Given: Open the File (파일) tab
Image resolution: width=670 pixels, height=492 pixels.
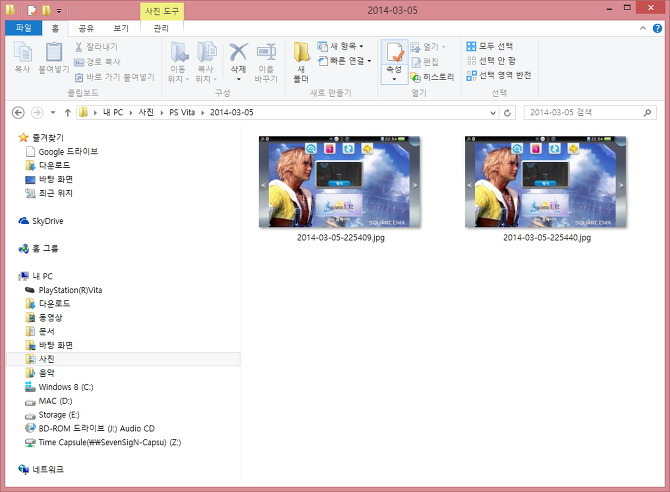Looking at the screenshot, I should (24, 28).
